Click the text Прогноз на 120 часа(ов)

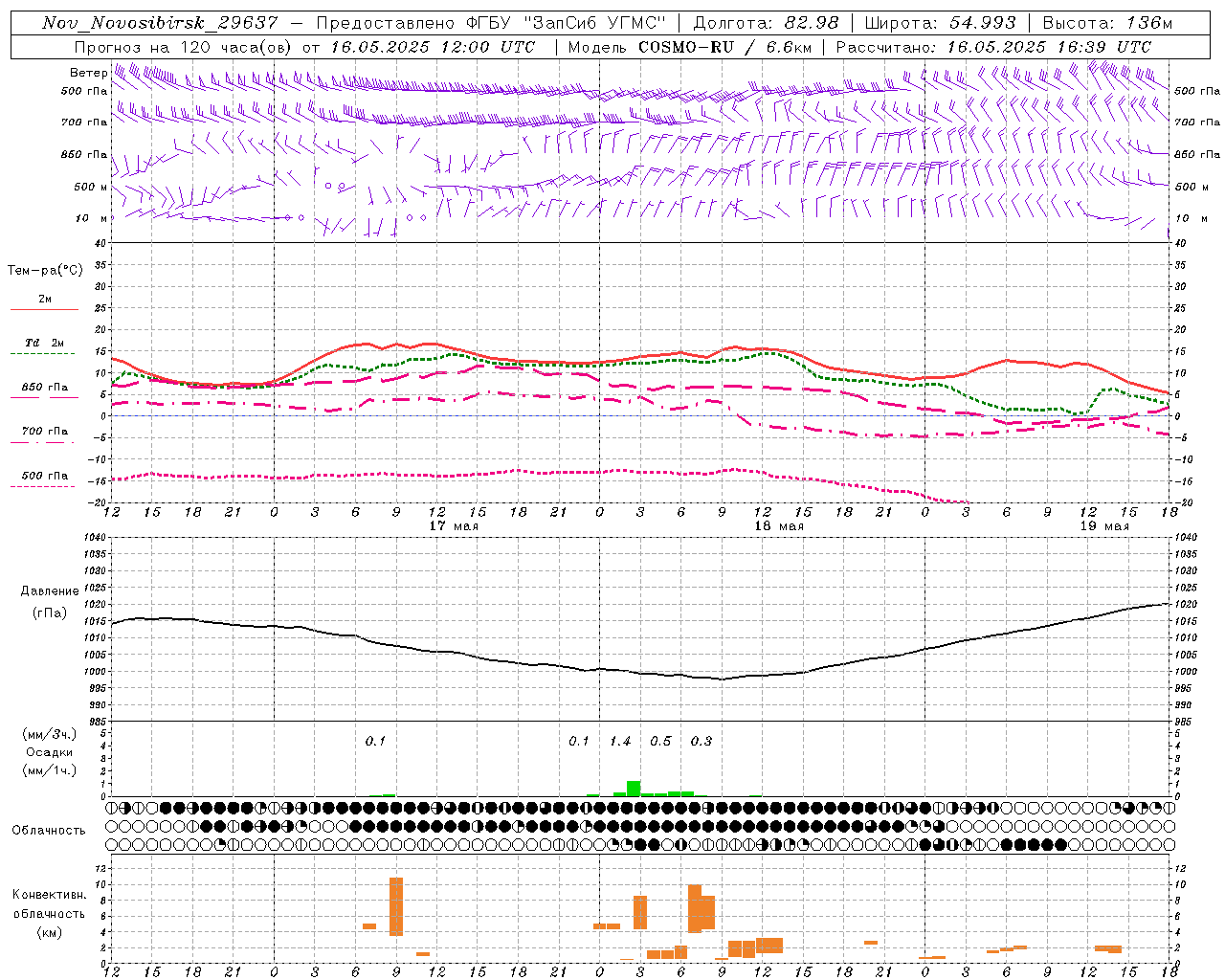pos(184,47)
